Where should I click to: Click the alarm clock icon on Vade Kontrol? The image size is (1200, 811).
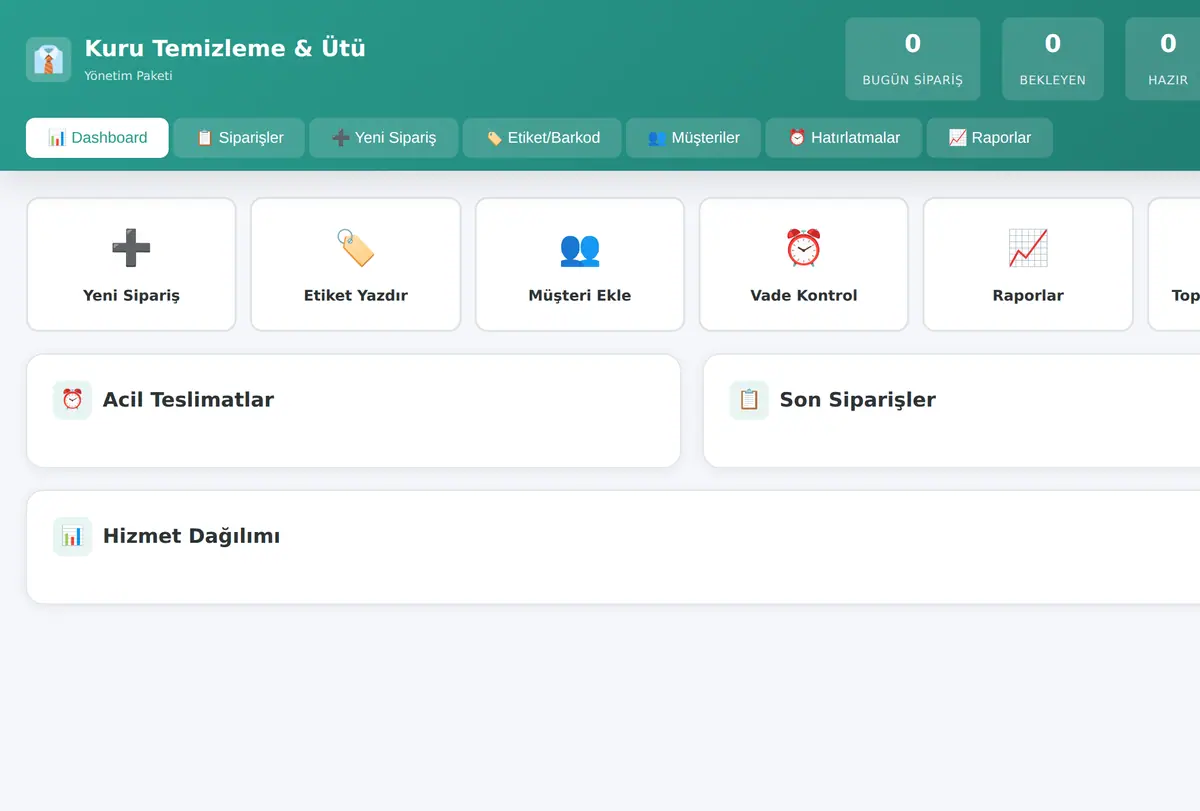pos(804,248)
